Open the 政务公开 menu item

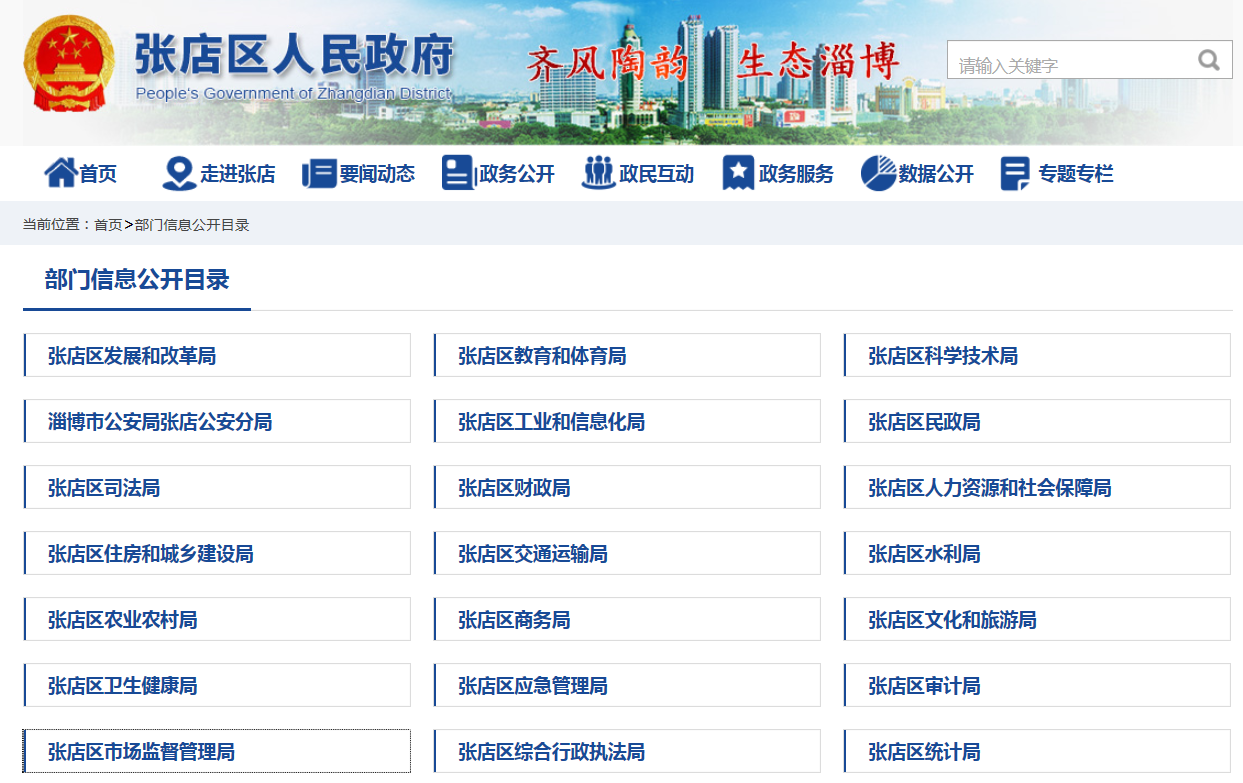coord(516,174)
